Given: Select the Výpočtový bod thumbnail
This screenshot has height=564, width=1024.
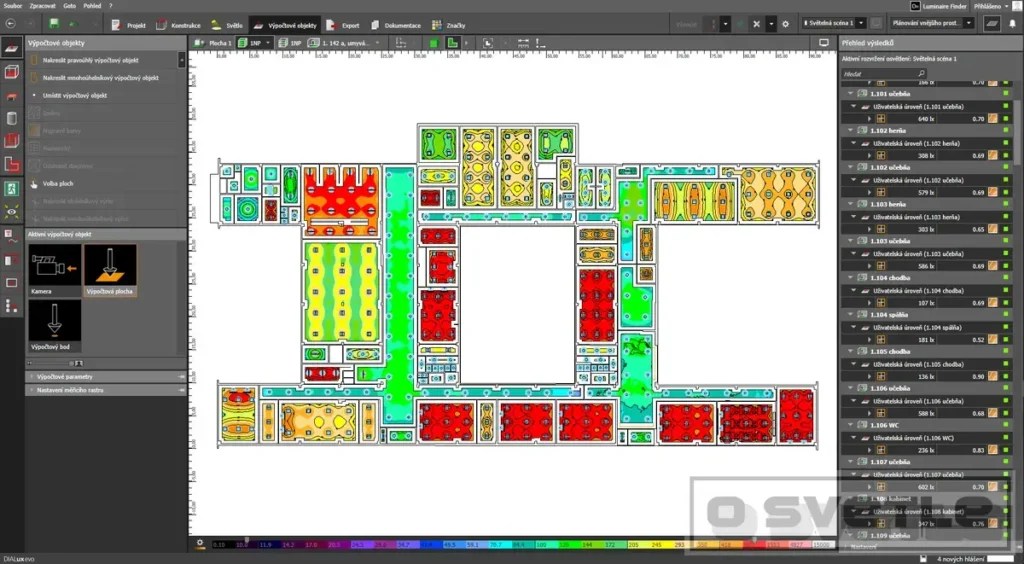Looking at the screenshot, I should pyautogui.click(x=54, y=326).
